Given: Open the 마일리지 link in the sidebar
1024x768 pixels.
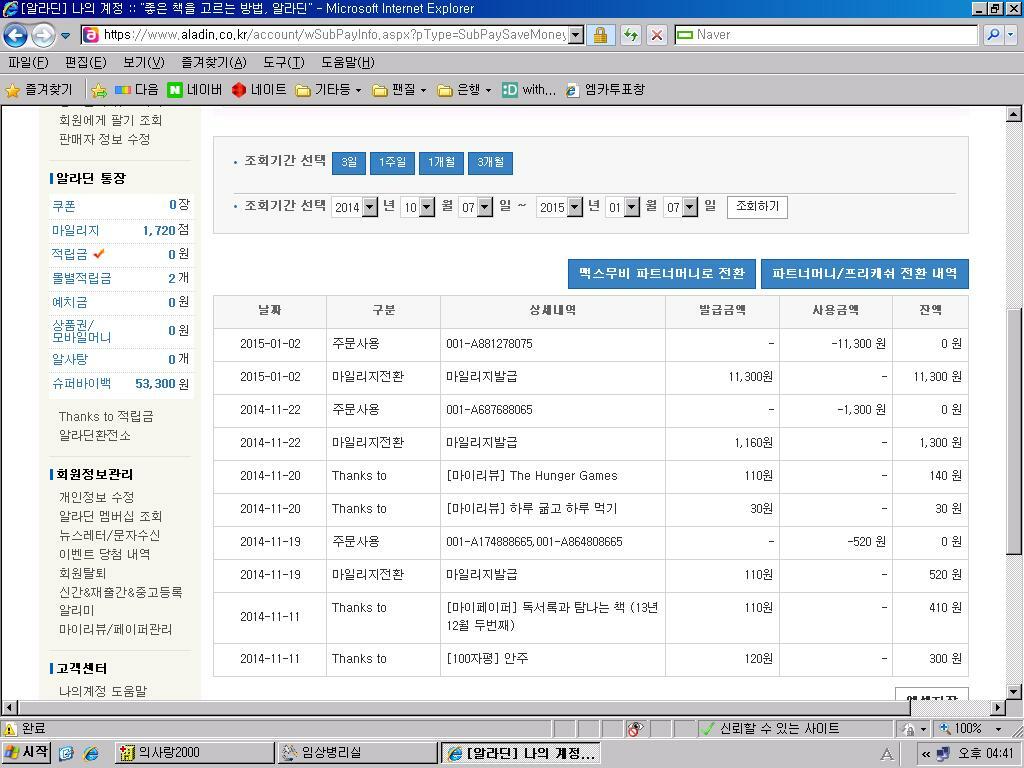Looking at the screenshot, I should click(x=76, y=230).
